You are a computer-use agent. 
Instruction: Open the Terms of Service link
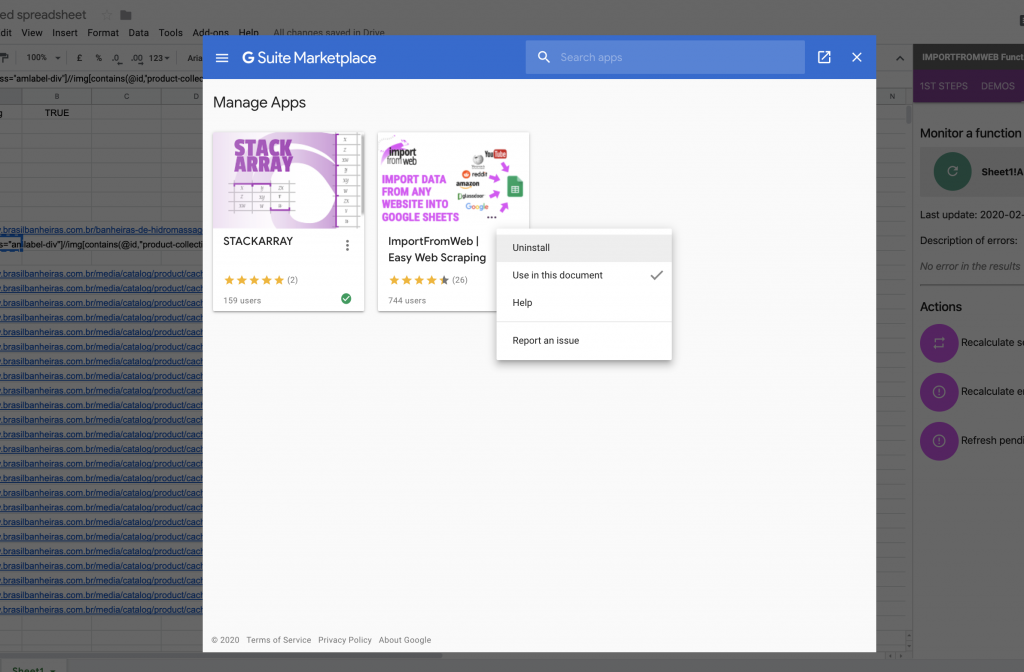click(278, 640)
